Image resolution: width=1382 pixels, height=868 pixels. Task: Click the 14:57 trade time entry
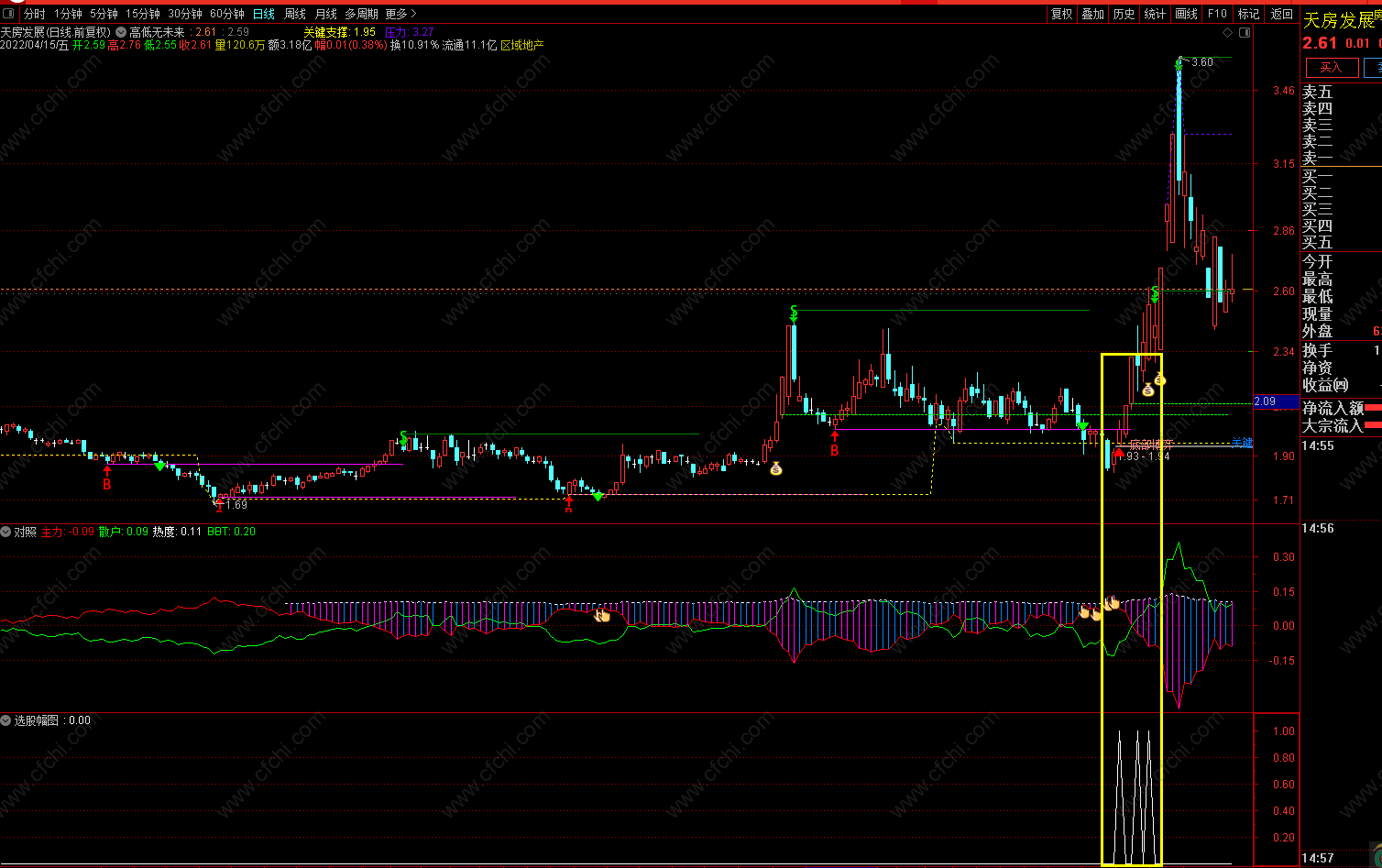[x=1318, y=858]
